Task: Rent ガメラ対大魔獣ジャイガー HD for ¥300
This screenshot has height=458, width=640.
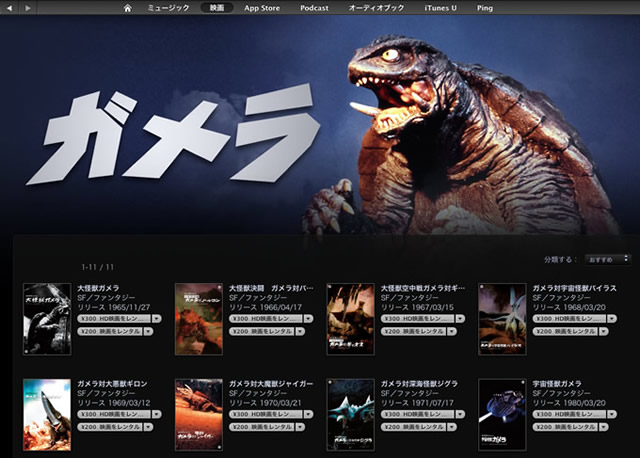Action: point(266,414)
